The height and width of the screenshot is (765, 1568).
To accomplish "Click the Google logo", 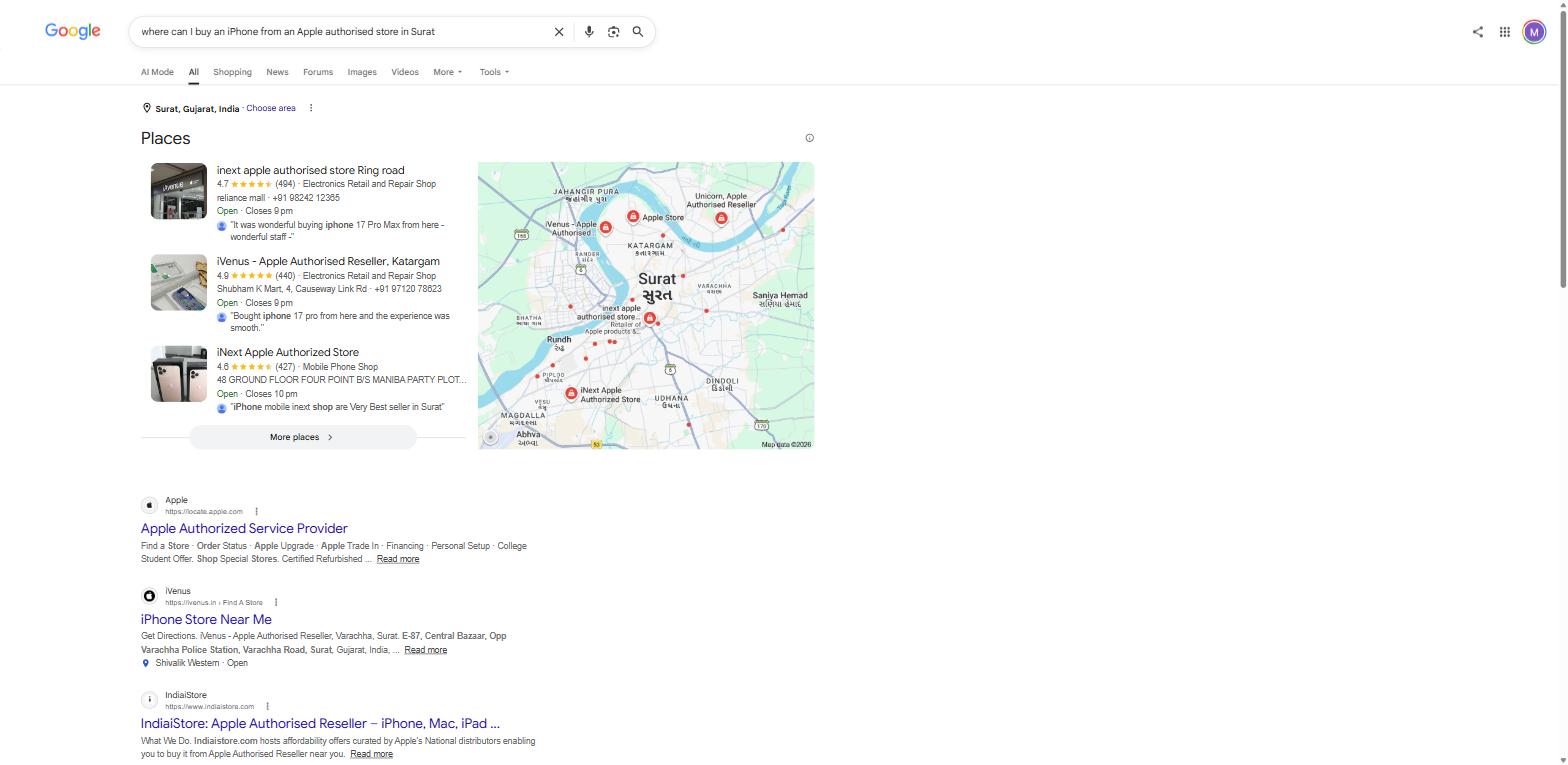I will (72, 31).
